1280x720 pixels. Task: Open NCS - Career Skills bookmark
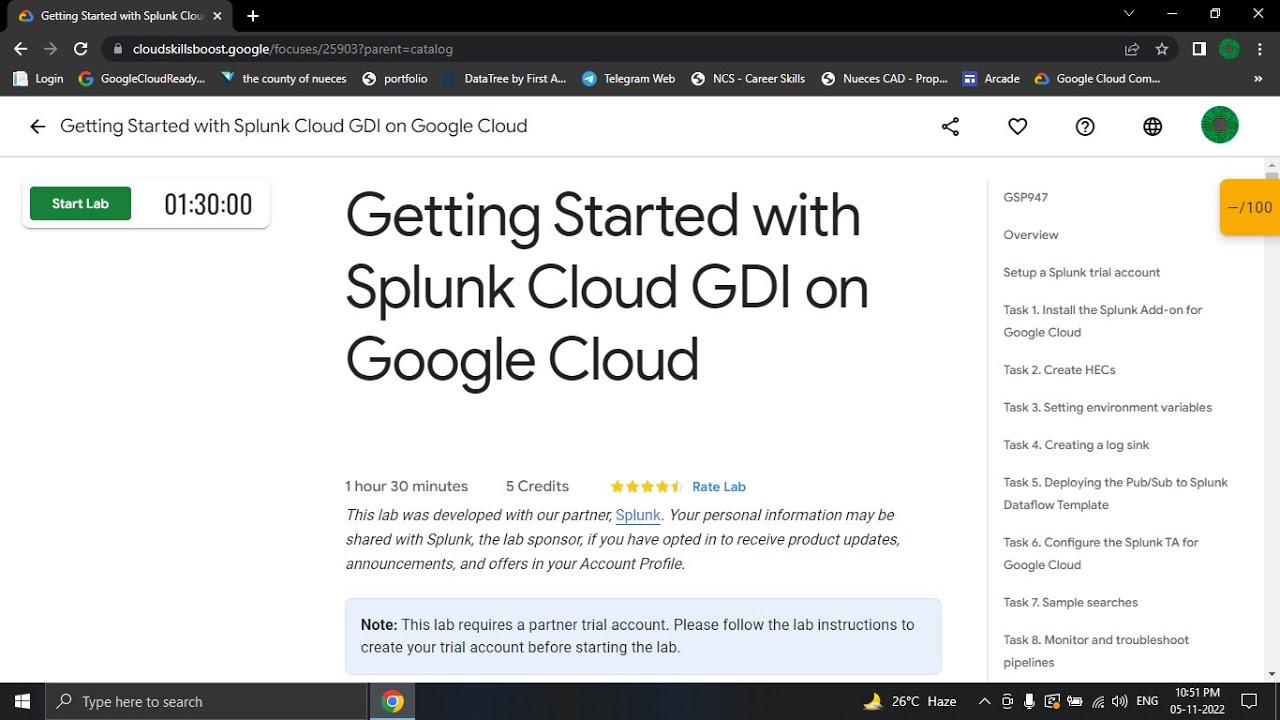pyautogui.click(x=748, y=78)
